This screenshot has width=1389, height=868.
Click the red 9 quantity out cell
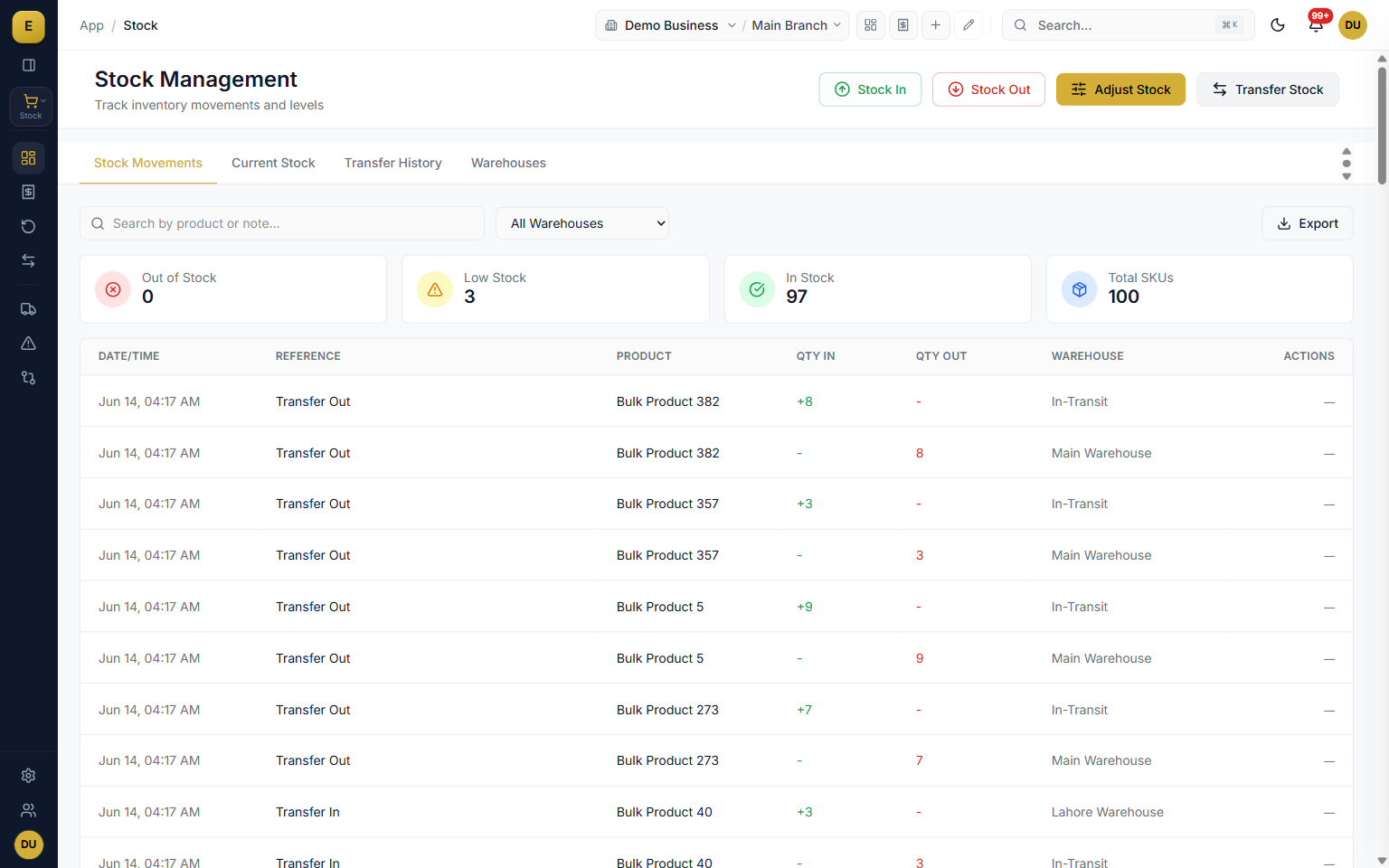(x=920, y=658)
